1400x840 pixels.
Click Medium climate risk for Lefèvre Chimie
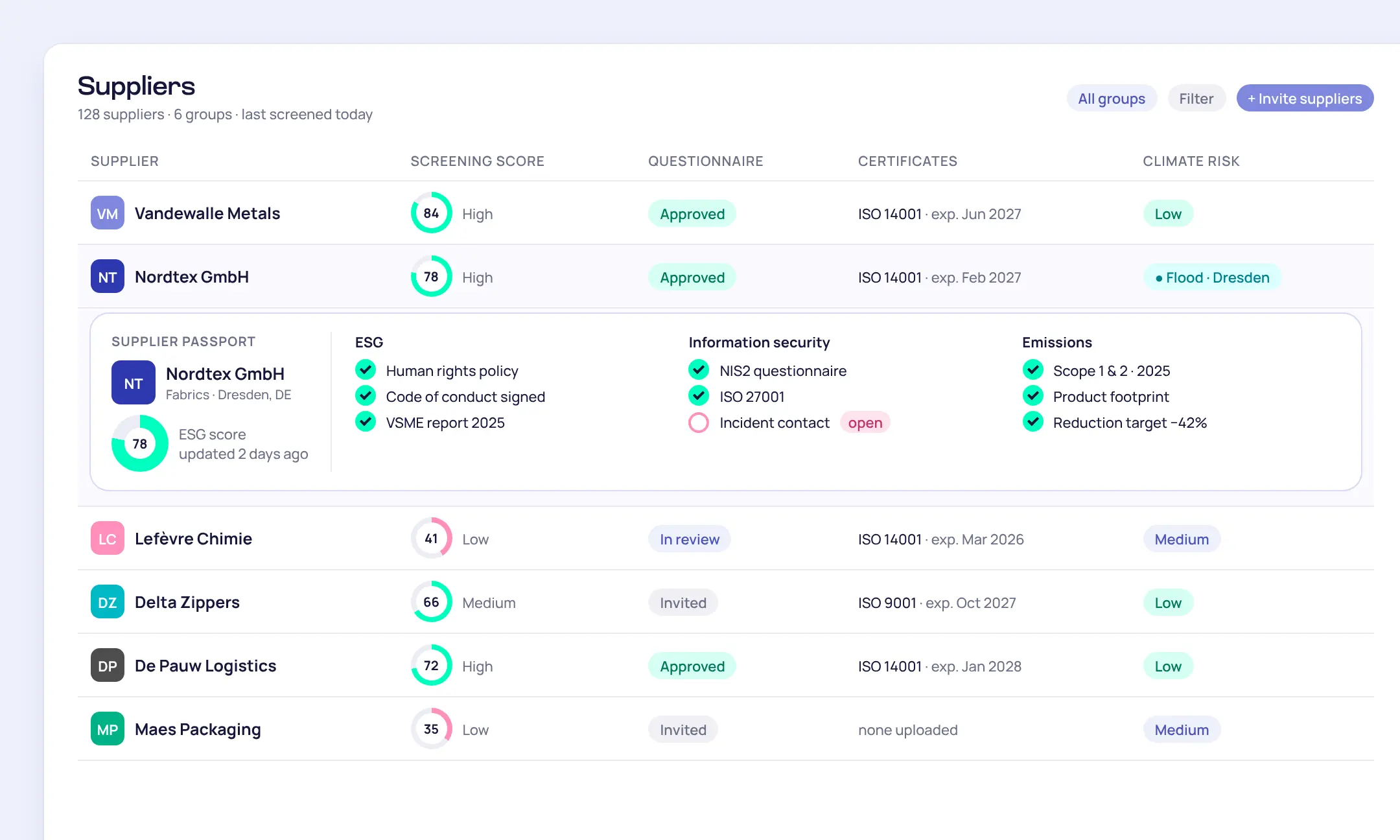tap(1182, 539)
